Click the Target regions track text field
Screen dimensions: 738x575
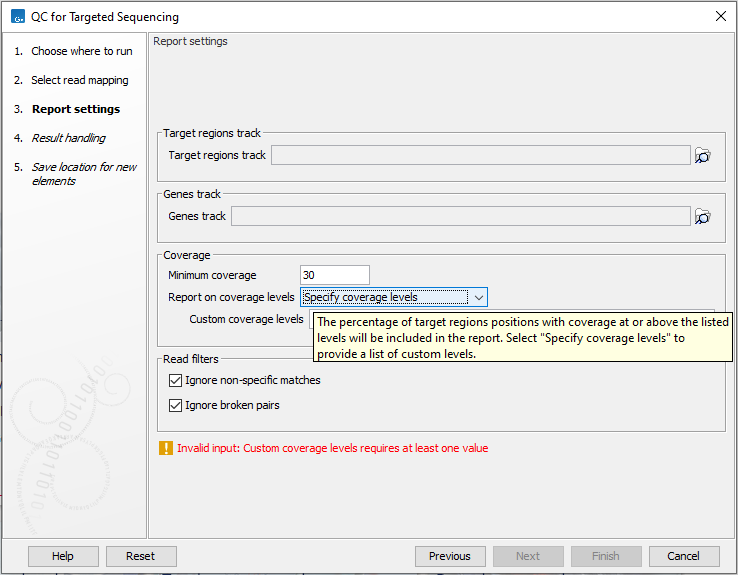coord(480,156)
